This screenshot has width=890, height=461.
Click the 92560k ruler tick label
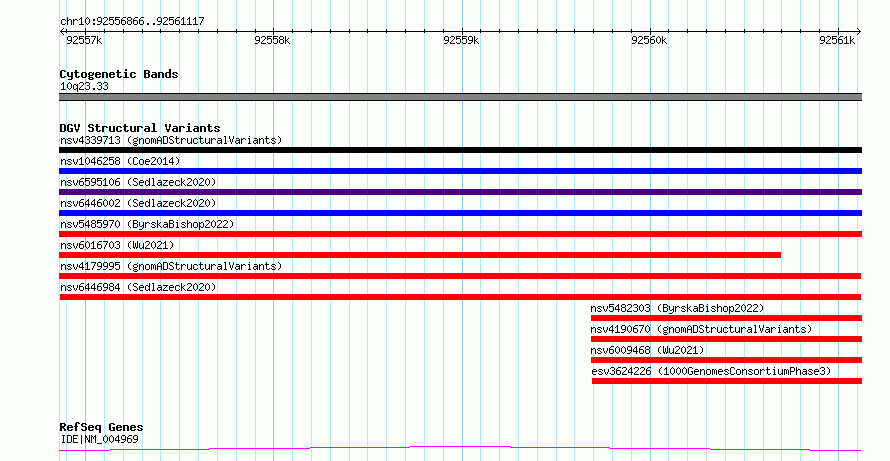[x=649, y=40]
